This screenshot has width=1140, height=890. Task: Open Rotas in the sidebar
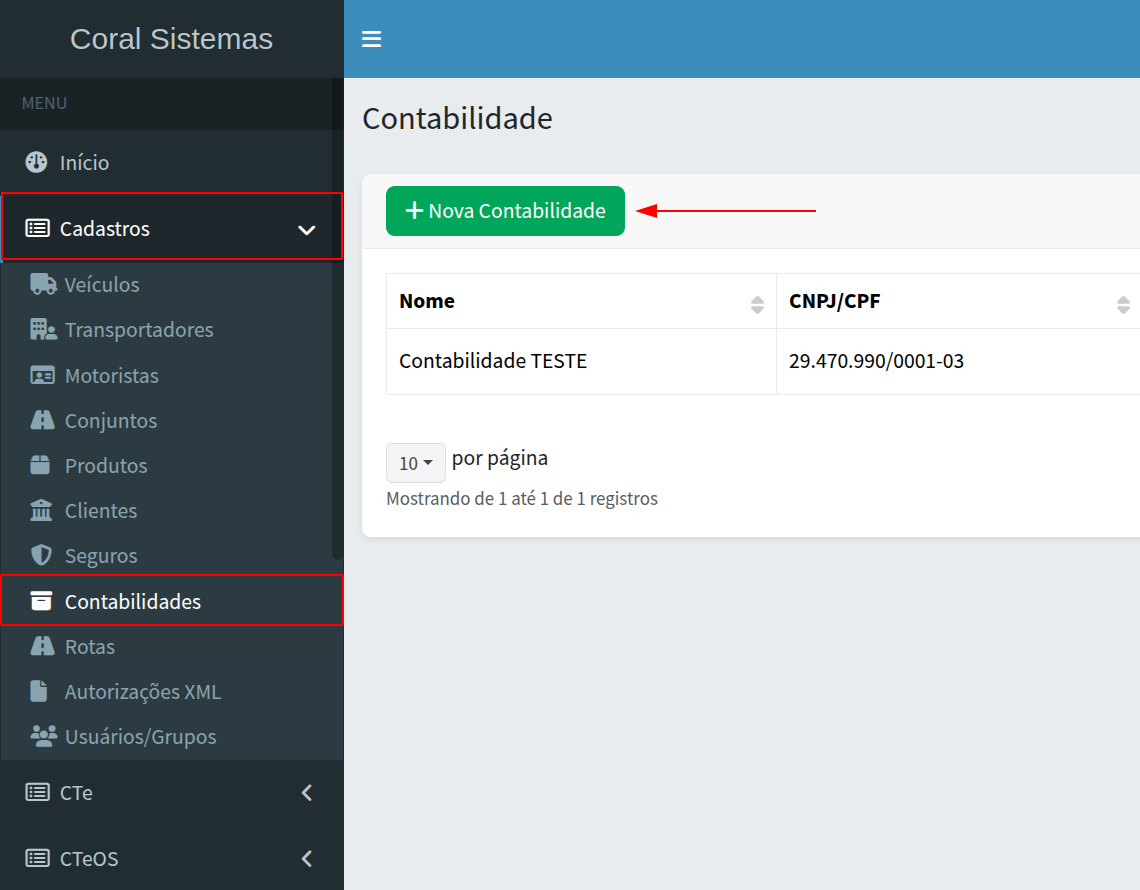90,647
